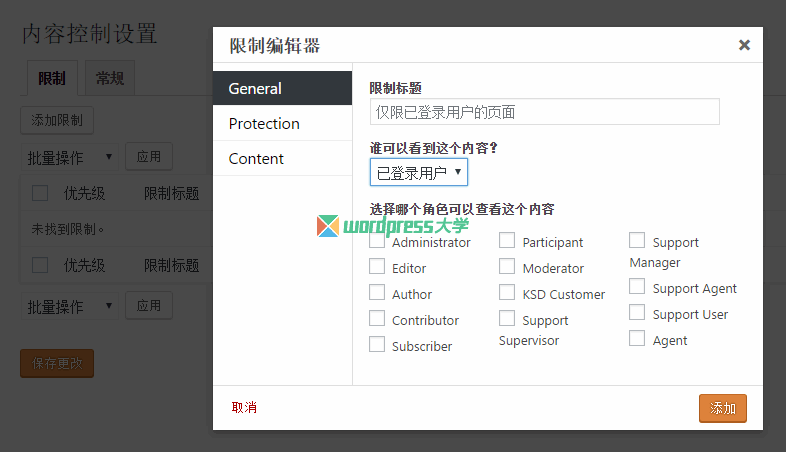Enable the Moderator role checkbox

(x=507, y=267)
